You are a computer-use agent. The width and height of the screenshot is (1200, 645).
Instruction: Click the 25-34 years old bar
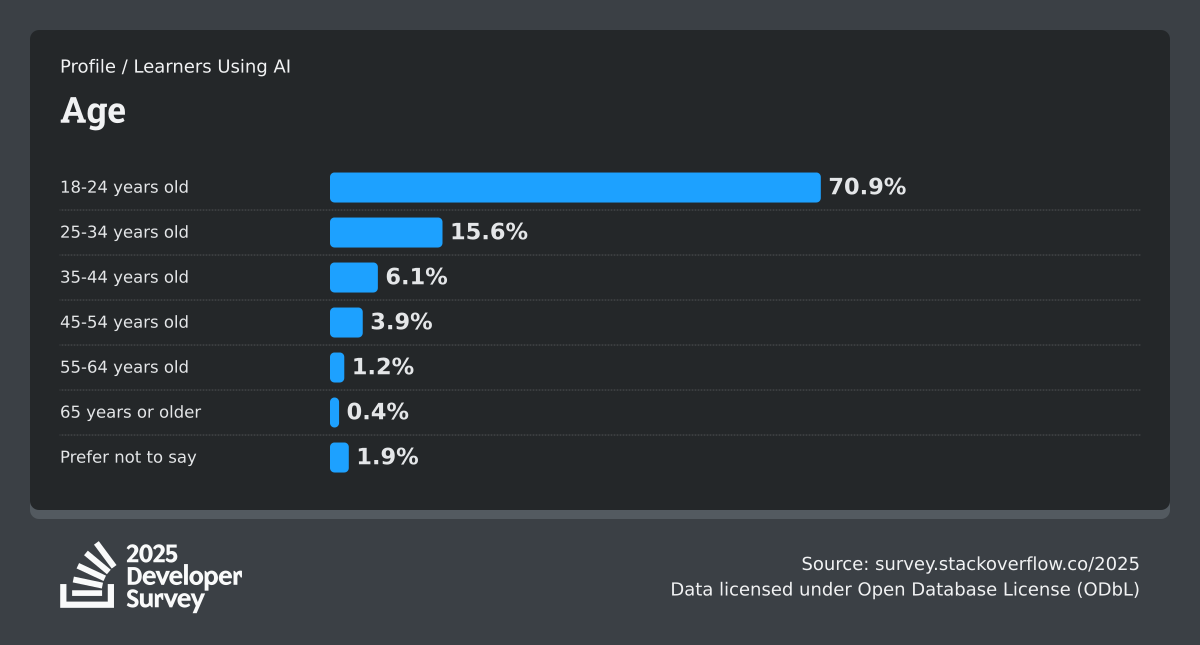[386, 232]
